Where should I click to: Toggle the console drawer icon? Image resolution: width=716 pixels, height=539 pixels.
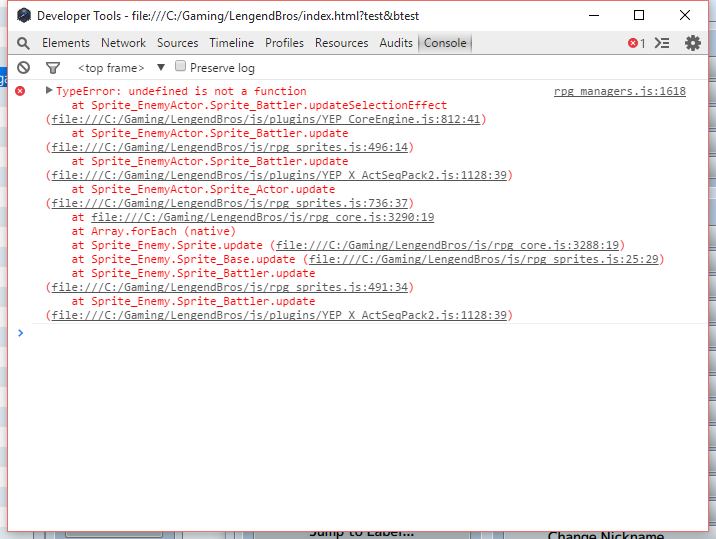(x=662, y=43)
